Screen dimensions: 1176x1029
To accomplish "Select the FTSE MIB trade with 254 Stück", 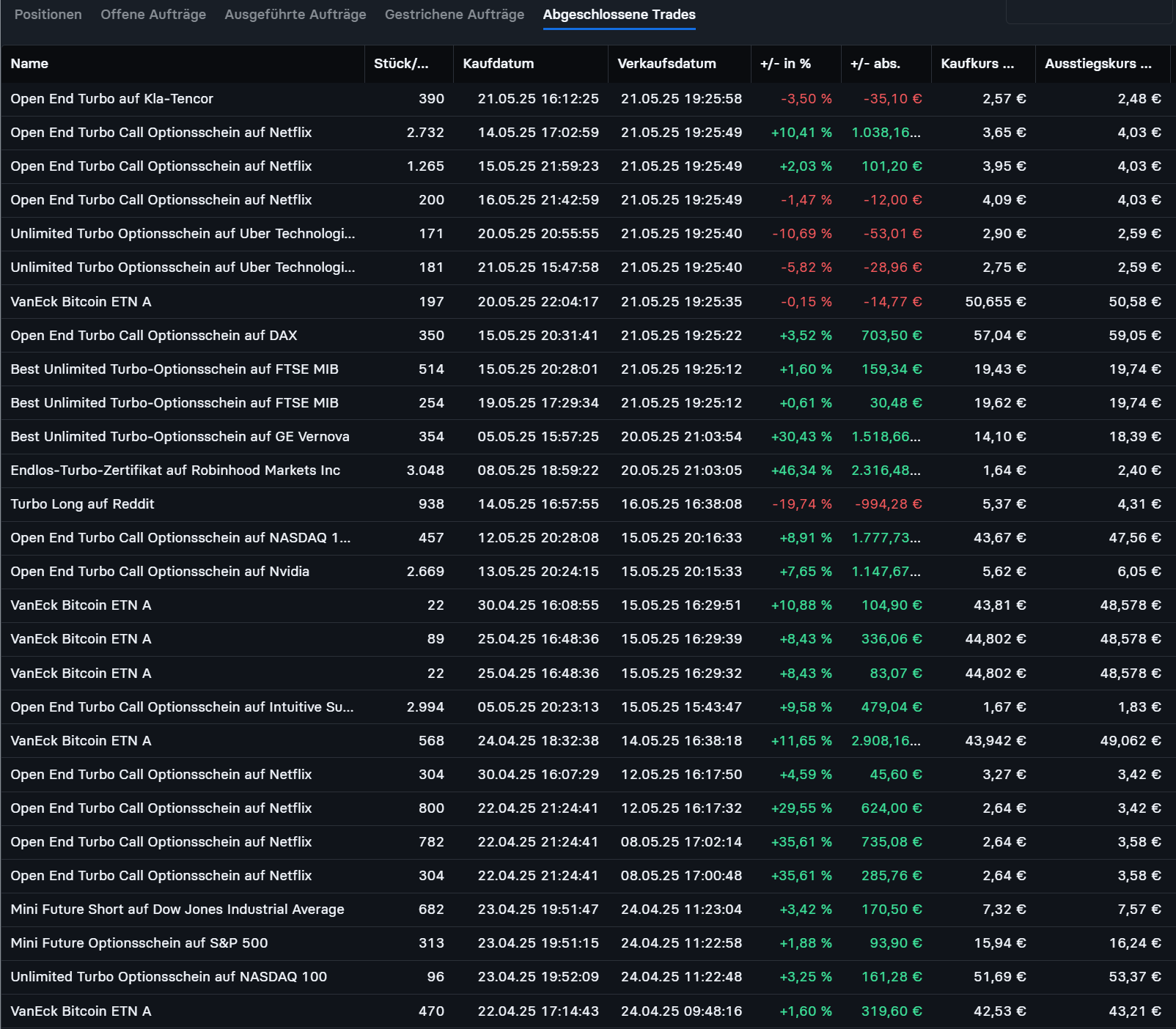I will (x=588, y=402).
